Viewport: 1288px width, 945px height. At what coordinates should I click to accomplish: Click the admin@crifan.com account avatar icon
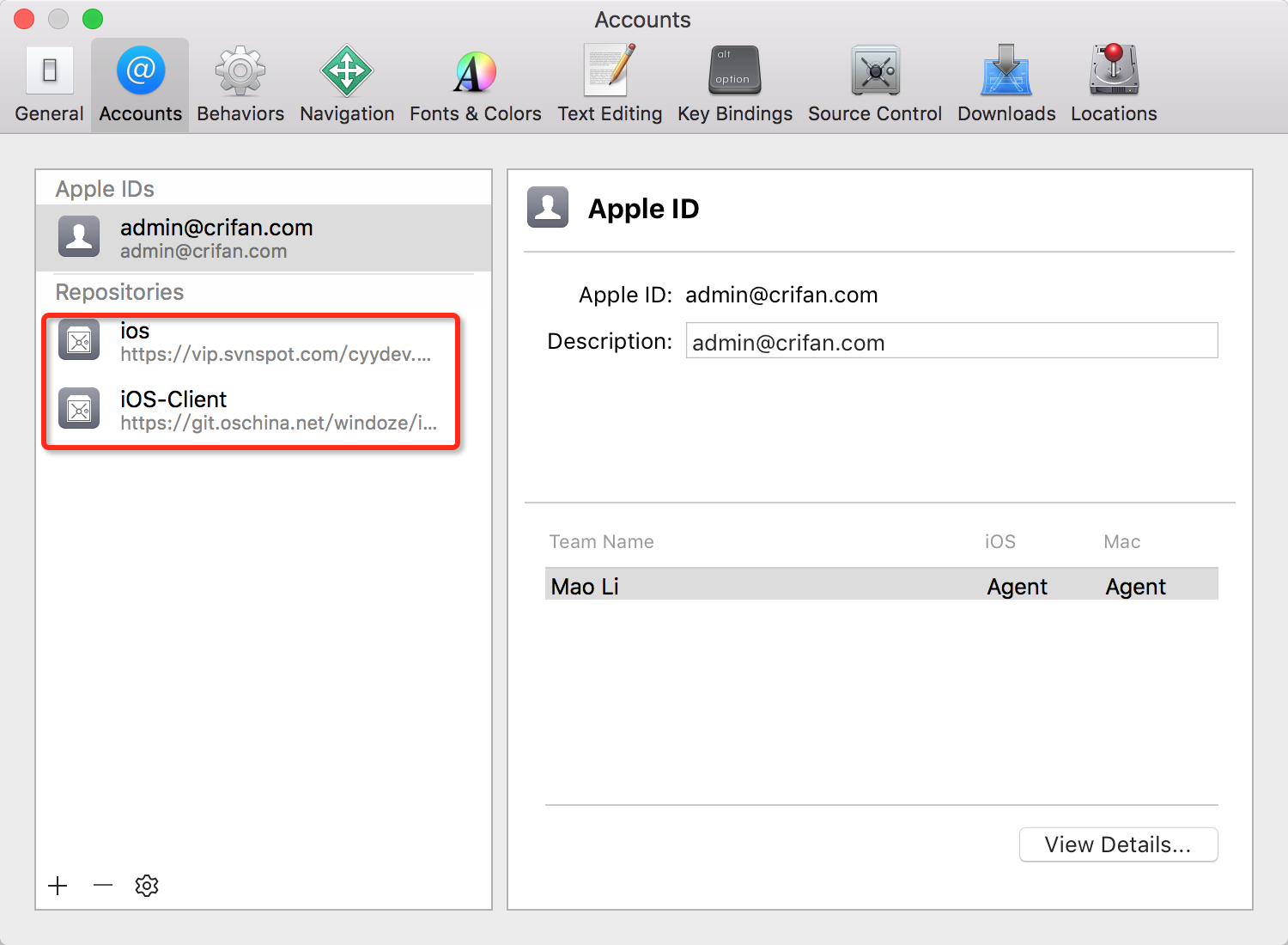79,237
